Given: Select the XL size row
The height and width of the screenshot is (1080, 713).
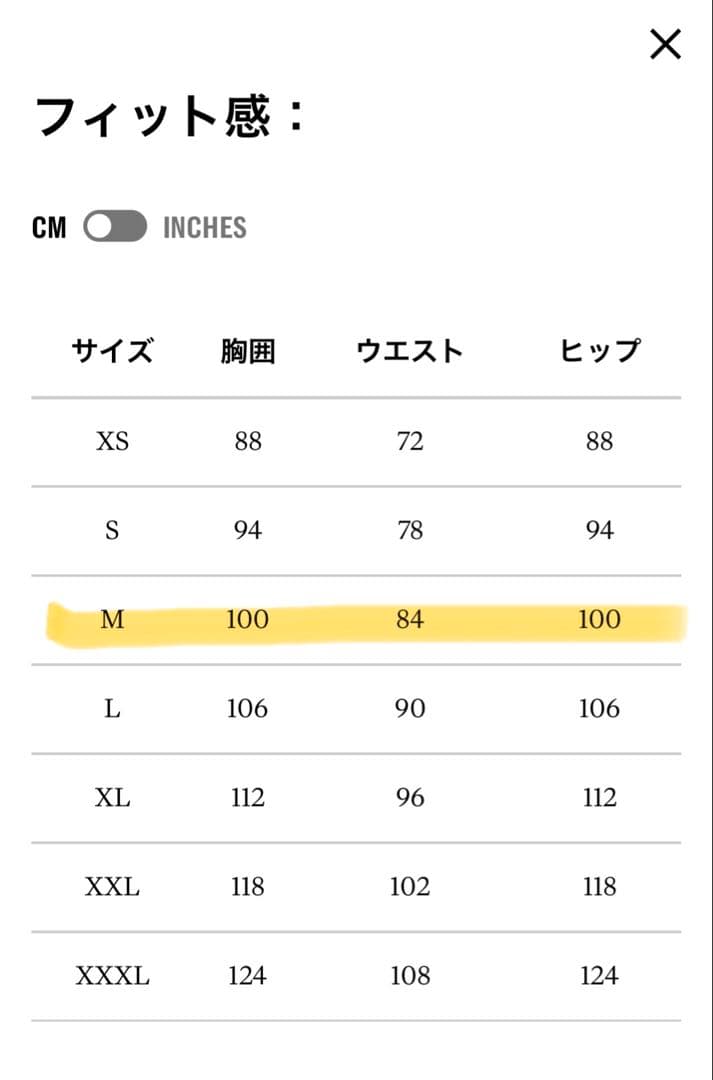Looking at the screenshot, I should tap(112, 797).
